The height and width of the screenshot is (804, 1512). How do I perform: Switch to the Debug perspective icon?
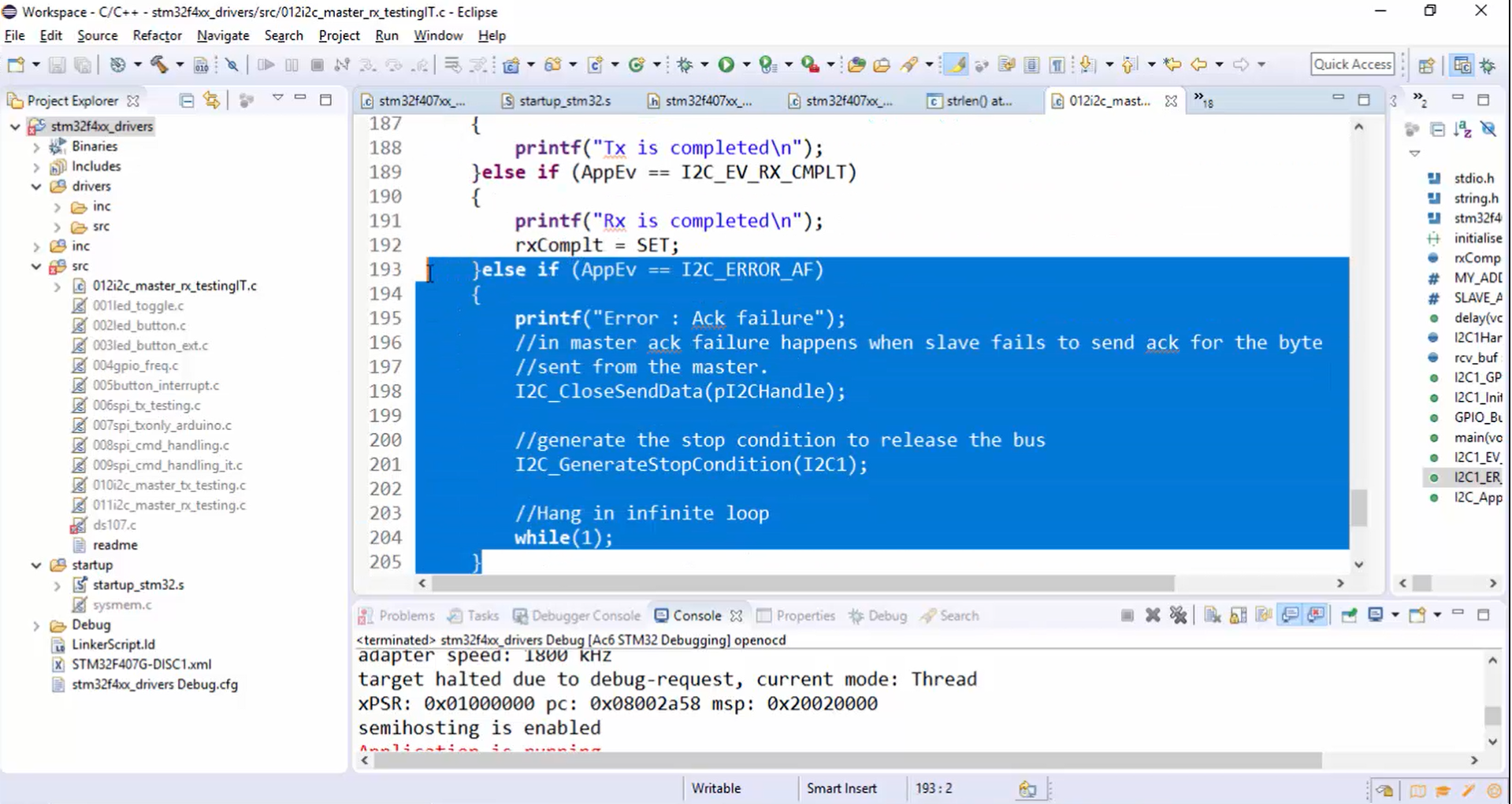point(1488,65)
